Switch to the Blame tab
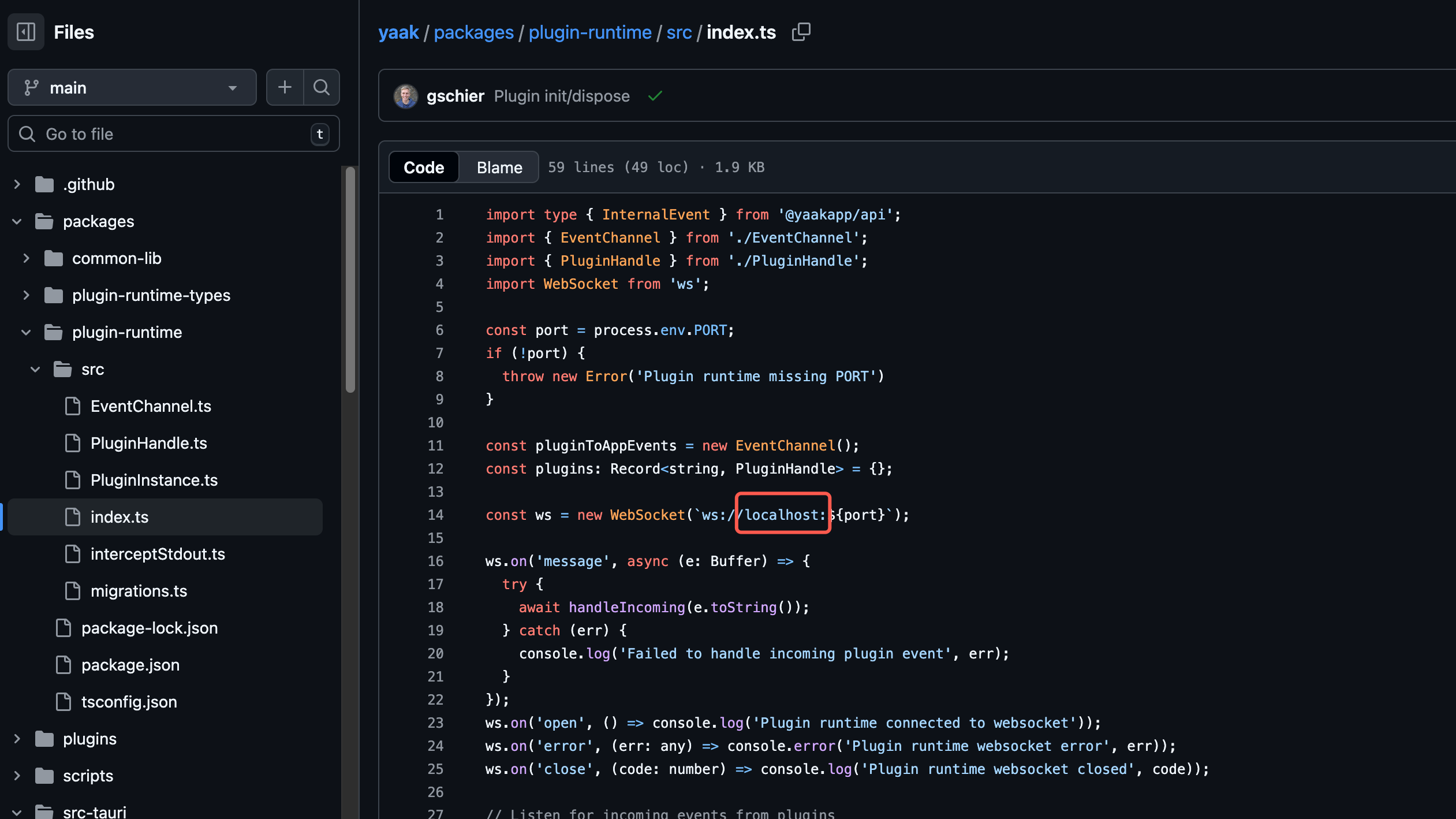 click(x=499, y=167)
